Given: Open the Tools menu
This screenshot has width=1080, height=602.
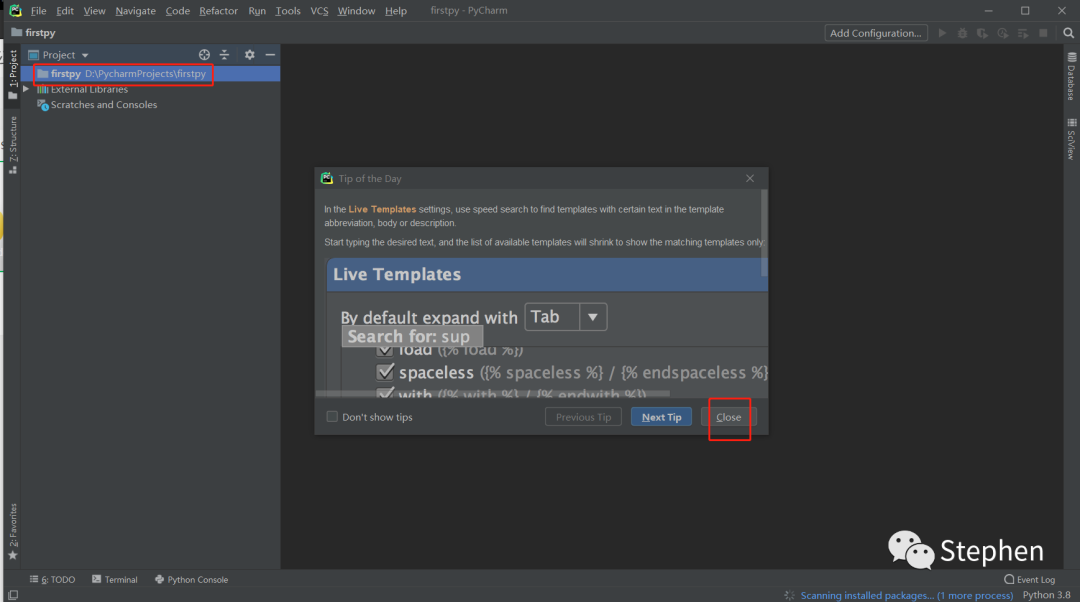Looking at the screenshot, I should 288,10.
